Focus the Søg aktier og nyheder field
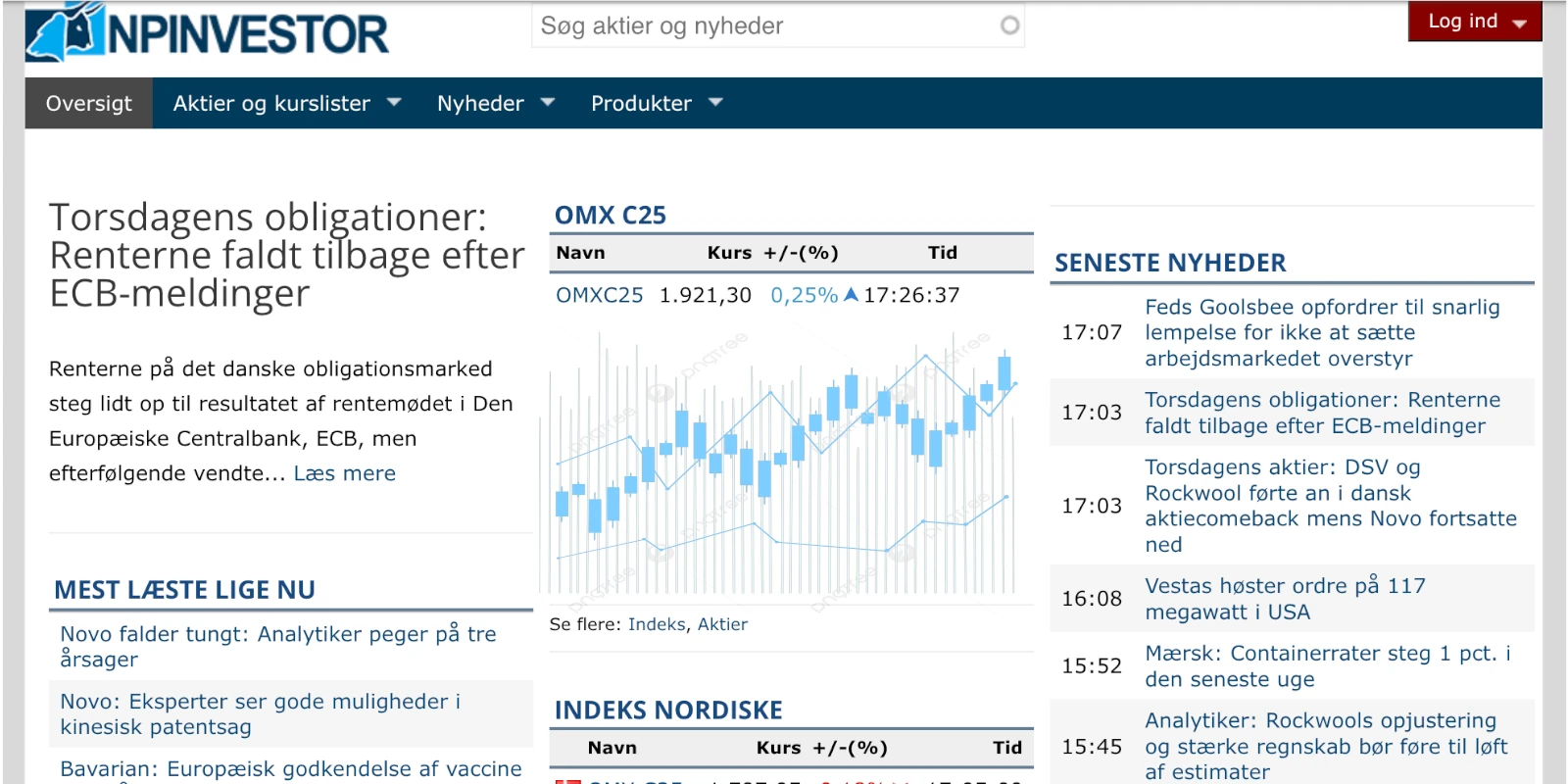1568x784 pixels. click(764, 26)
